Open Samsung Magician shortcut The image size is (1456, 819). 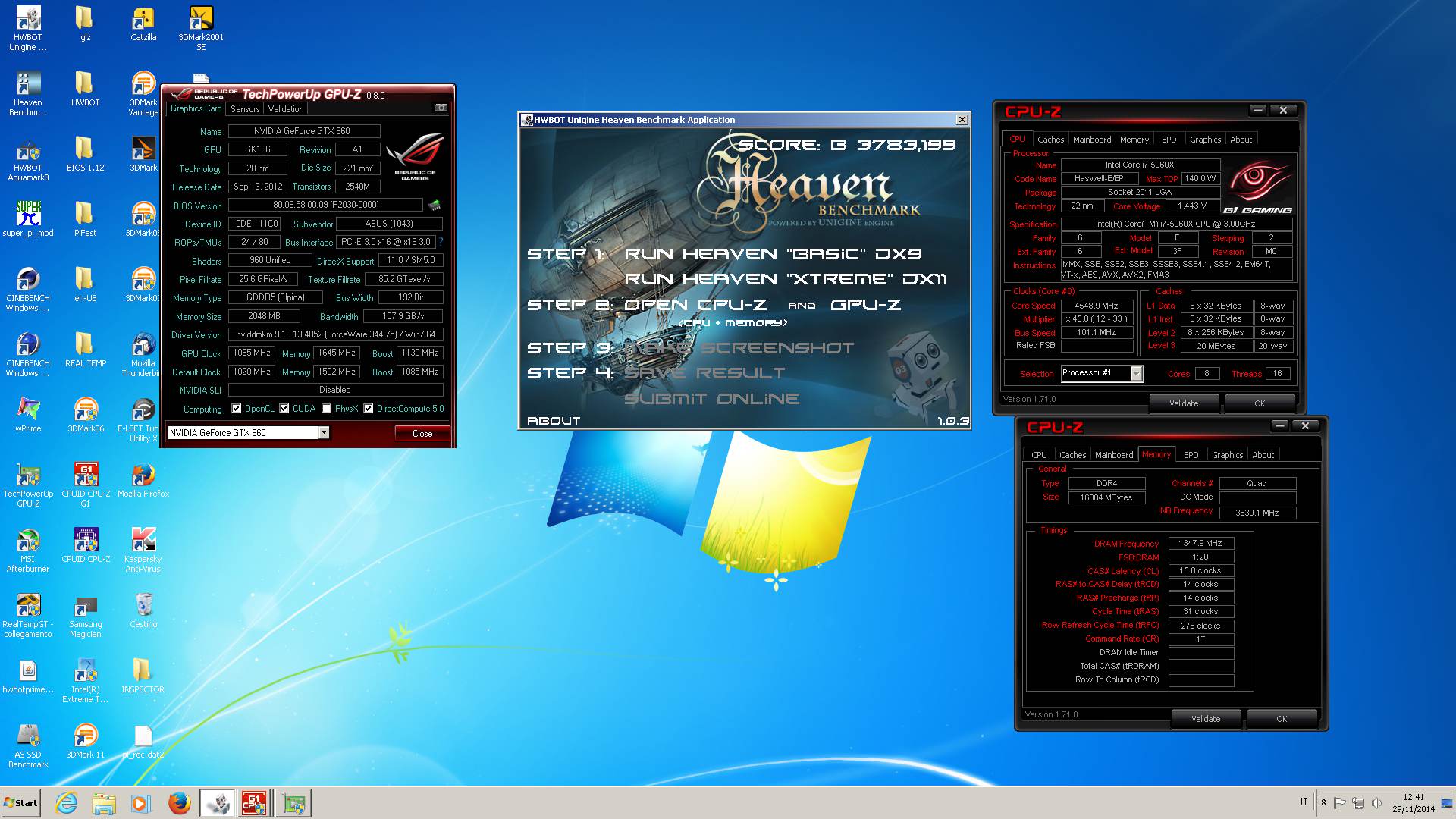point(86,616)
